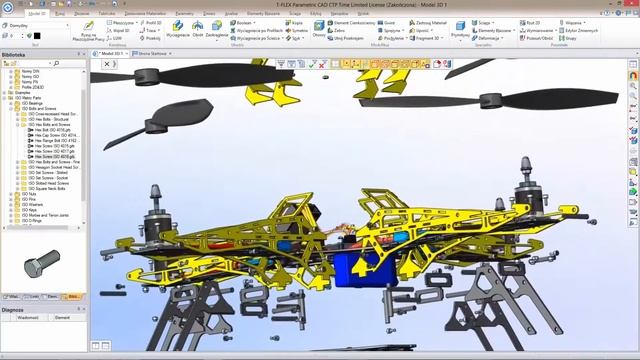Viewport: 640px width, 360px height.
Task: Click the Grupy tool
Action: coord(568,38)
